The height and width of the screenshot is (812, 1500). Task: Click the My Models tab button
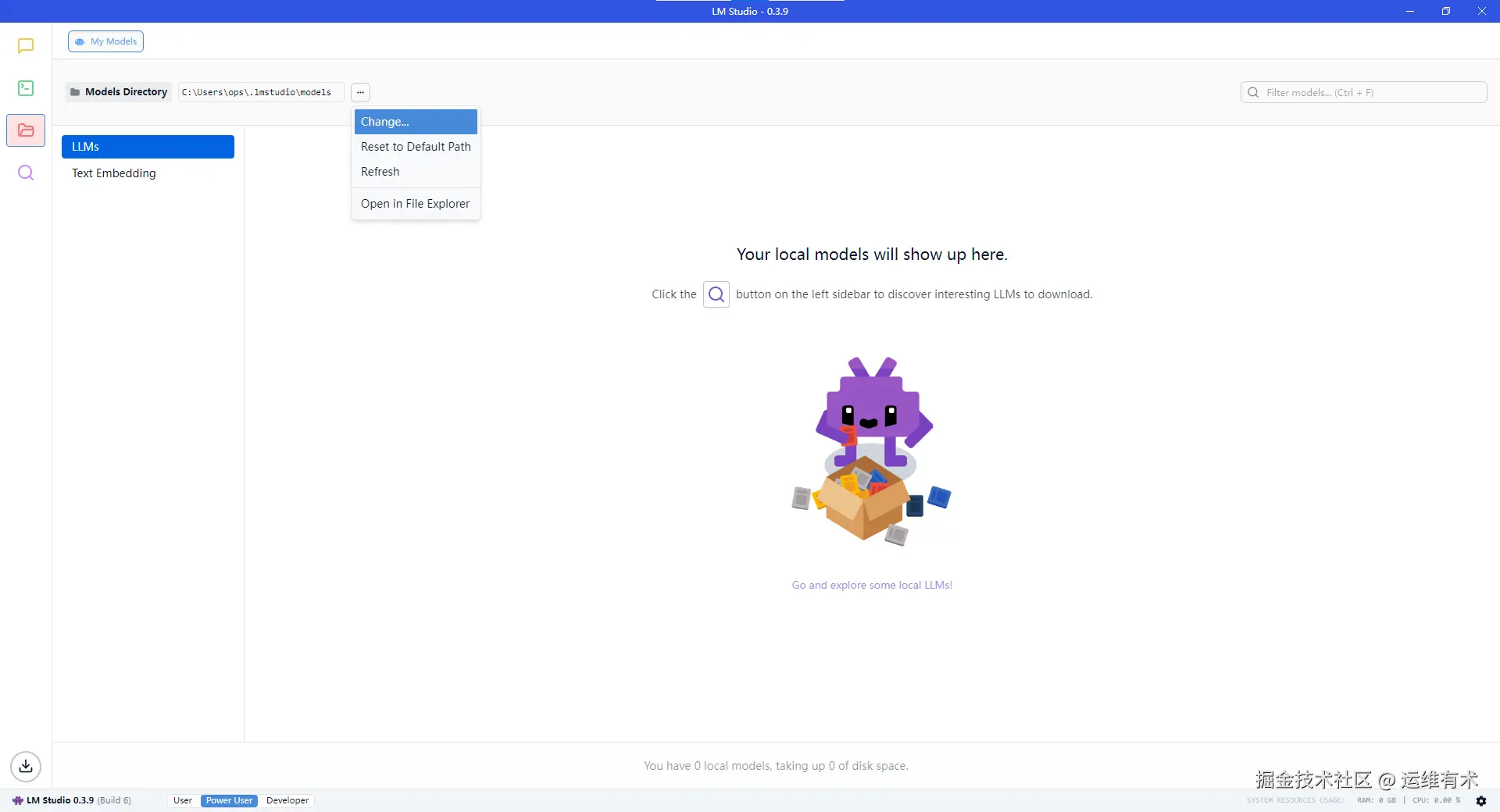pyautogui.click(x=105, y=41)
